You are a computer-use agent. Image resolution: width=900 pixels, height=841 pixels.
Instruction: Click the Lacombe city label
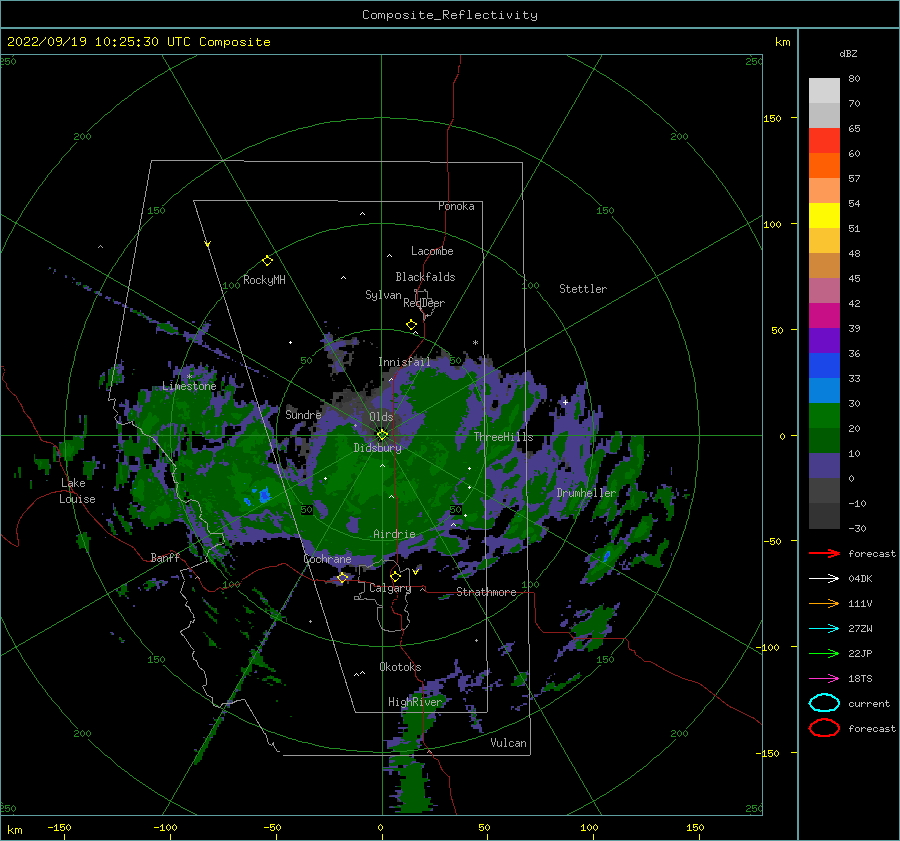(x=432, y=251)
